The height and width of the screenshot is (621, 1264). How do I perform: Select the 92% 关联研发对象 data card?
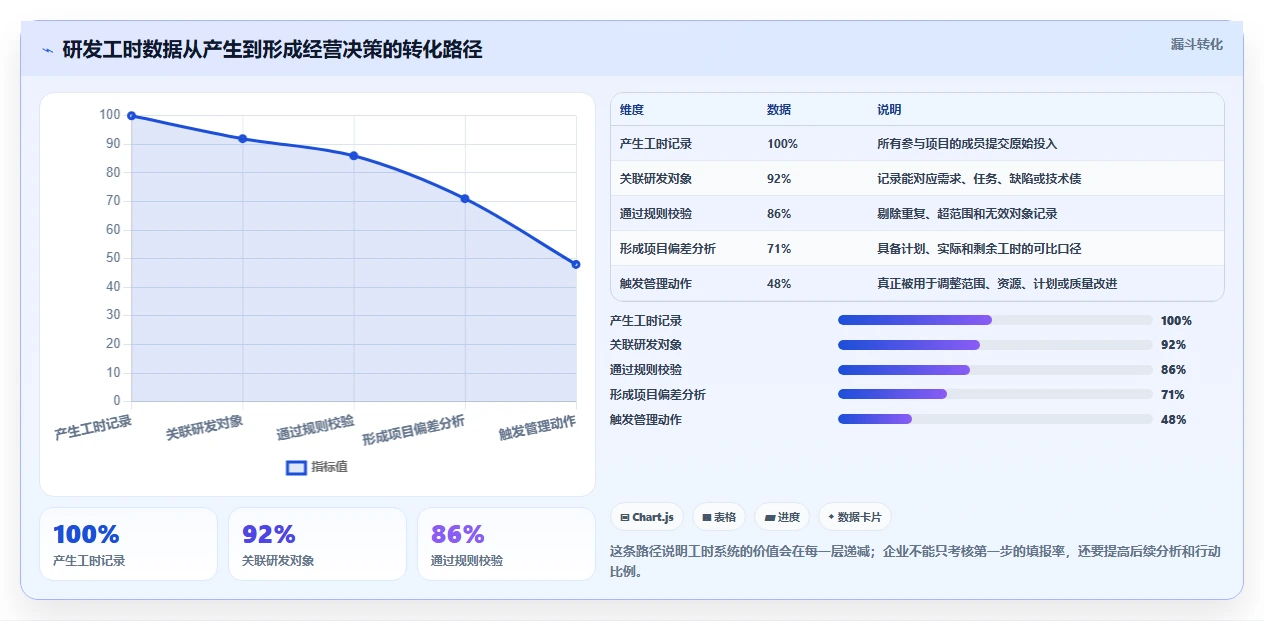tap(317, 544)
